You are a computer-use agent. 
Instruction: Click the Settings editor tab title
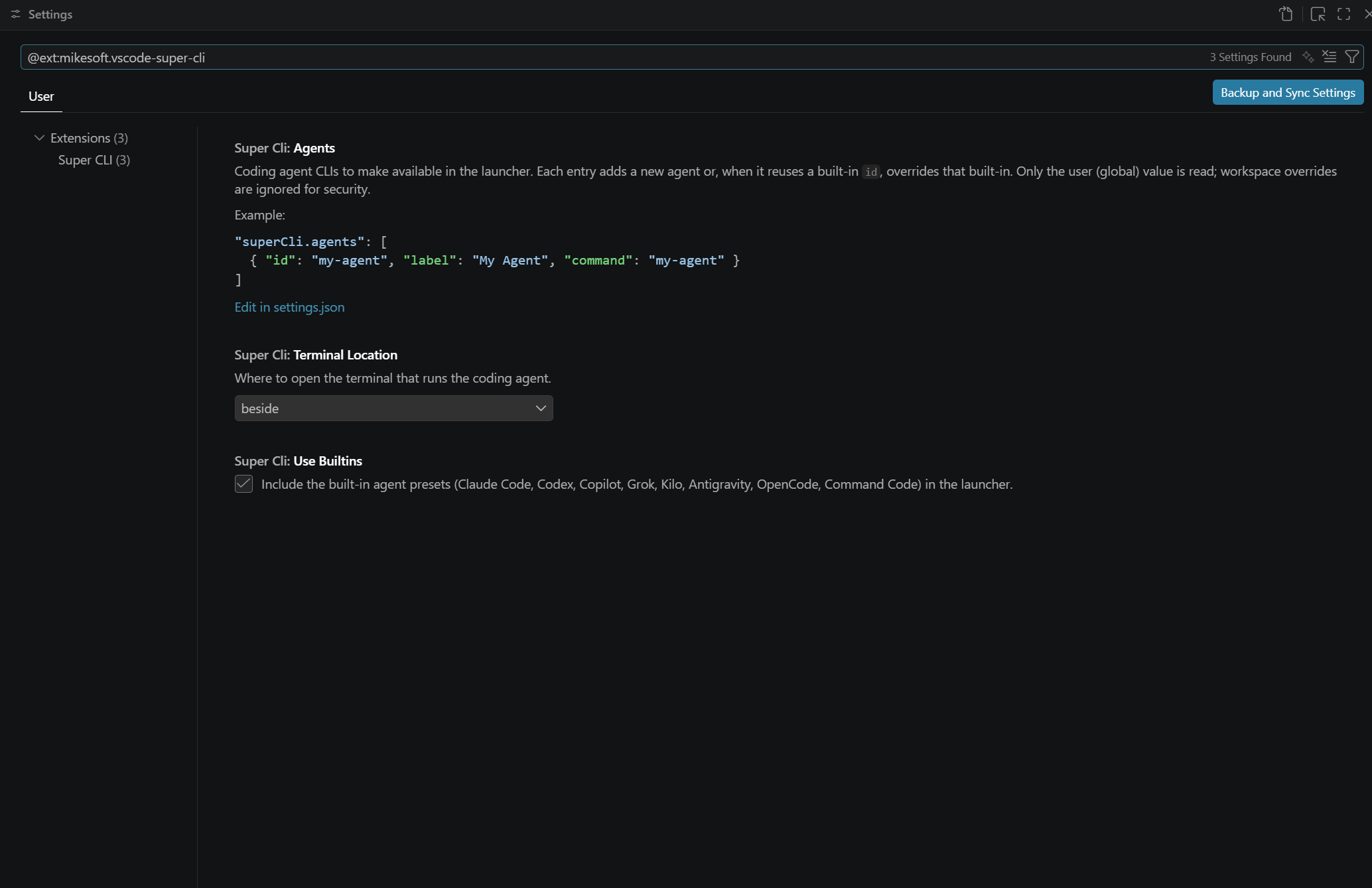click(x=50, y=14)
